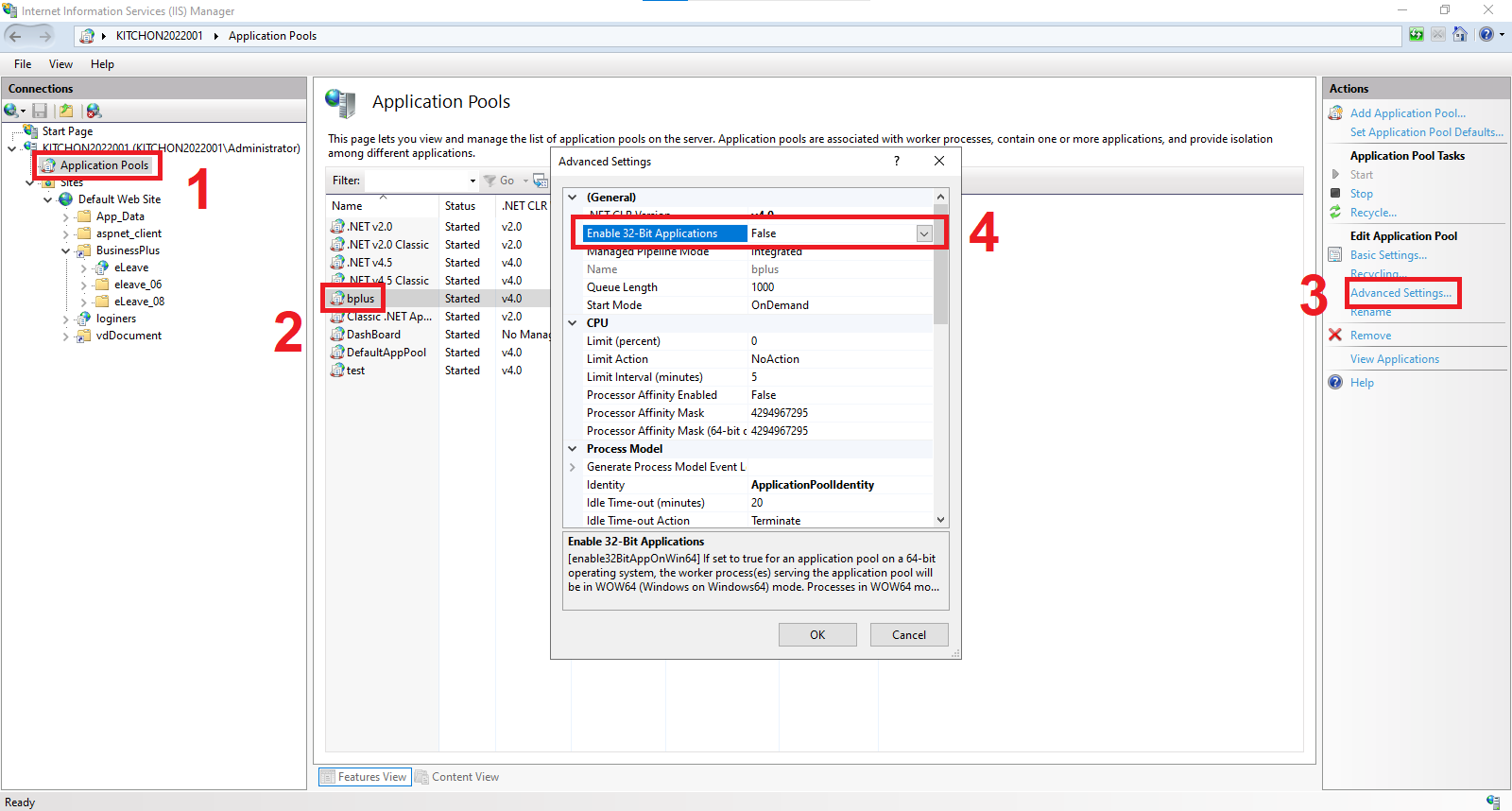1512x811 pixels.
Task: Collapse the Process Model group
Action: [x=573, y=449]
